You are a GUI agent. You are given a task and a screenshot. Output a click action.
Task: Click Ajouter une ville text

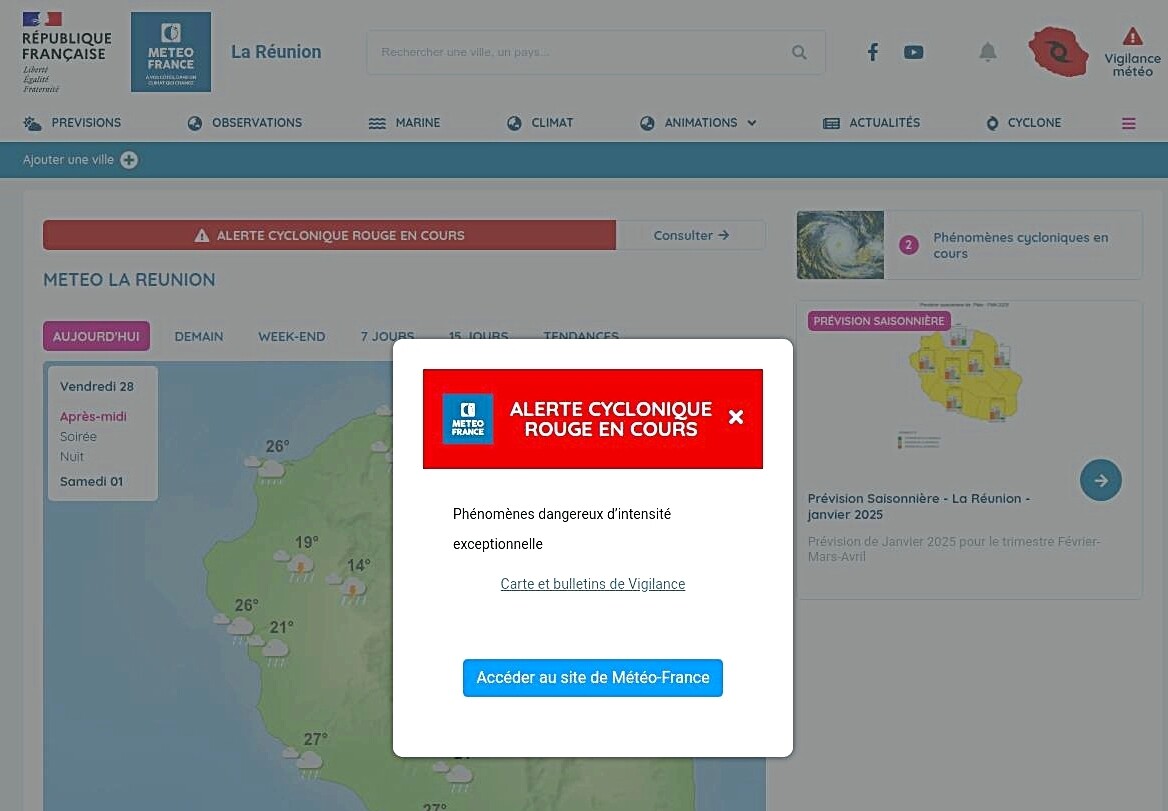(68, 160)
